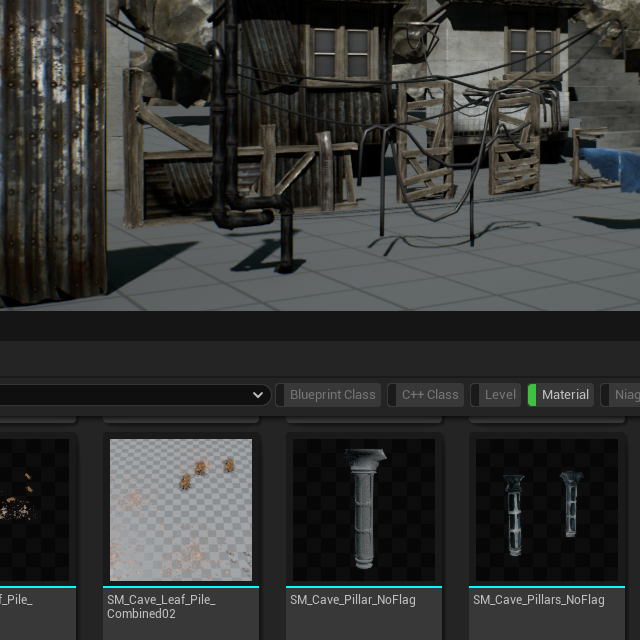The image size is (640, 640).
Task: Click the SM_Cave_Pillars_NoFlag name label
Action: click(538, 600)
